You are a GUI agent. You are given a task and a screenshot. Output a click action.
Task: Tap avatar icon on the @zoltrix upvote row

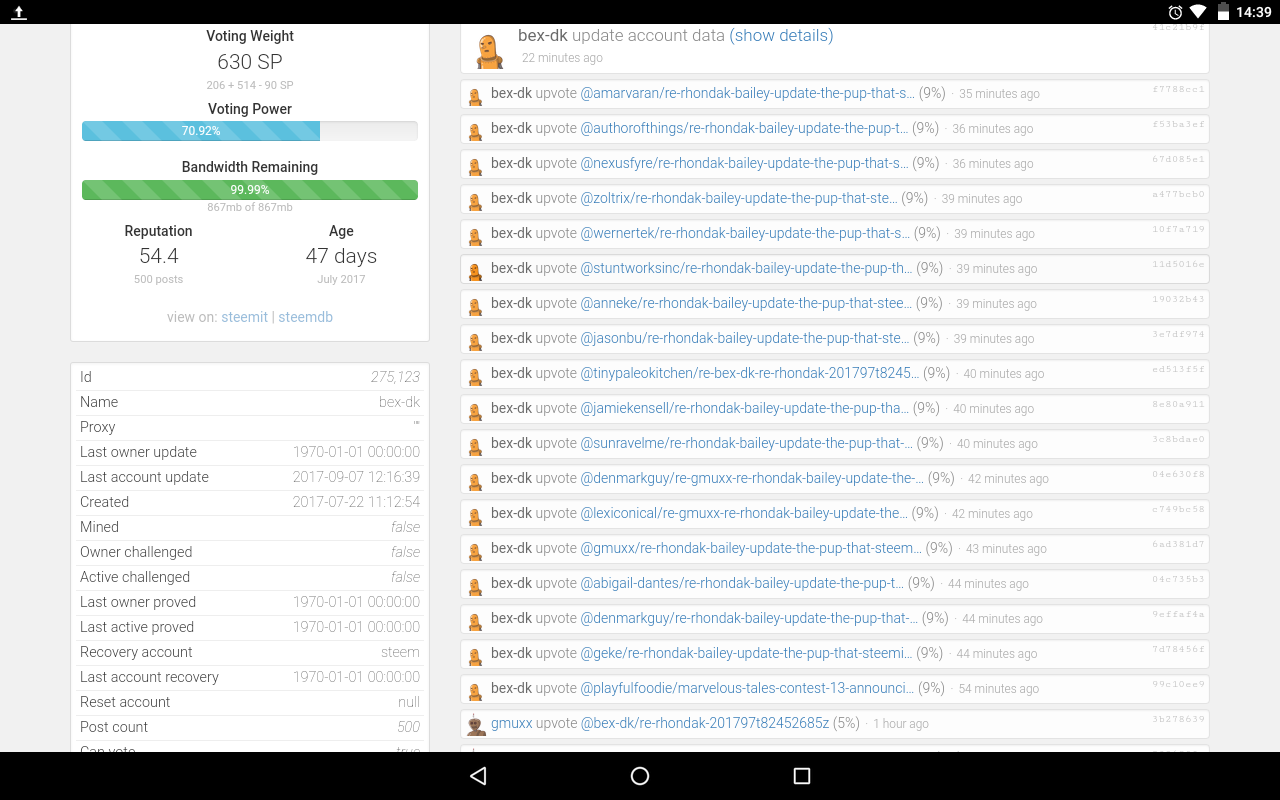click(476, 201)
